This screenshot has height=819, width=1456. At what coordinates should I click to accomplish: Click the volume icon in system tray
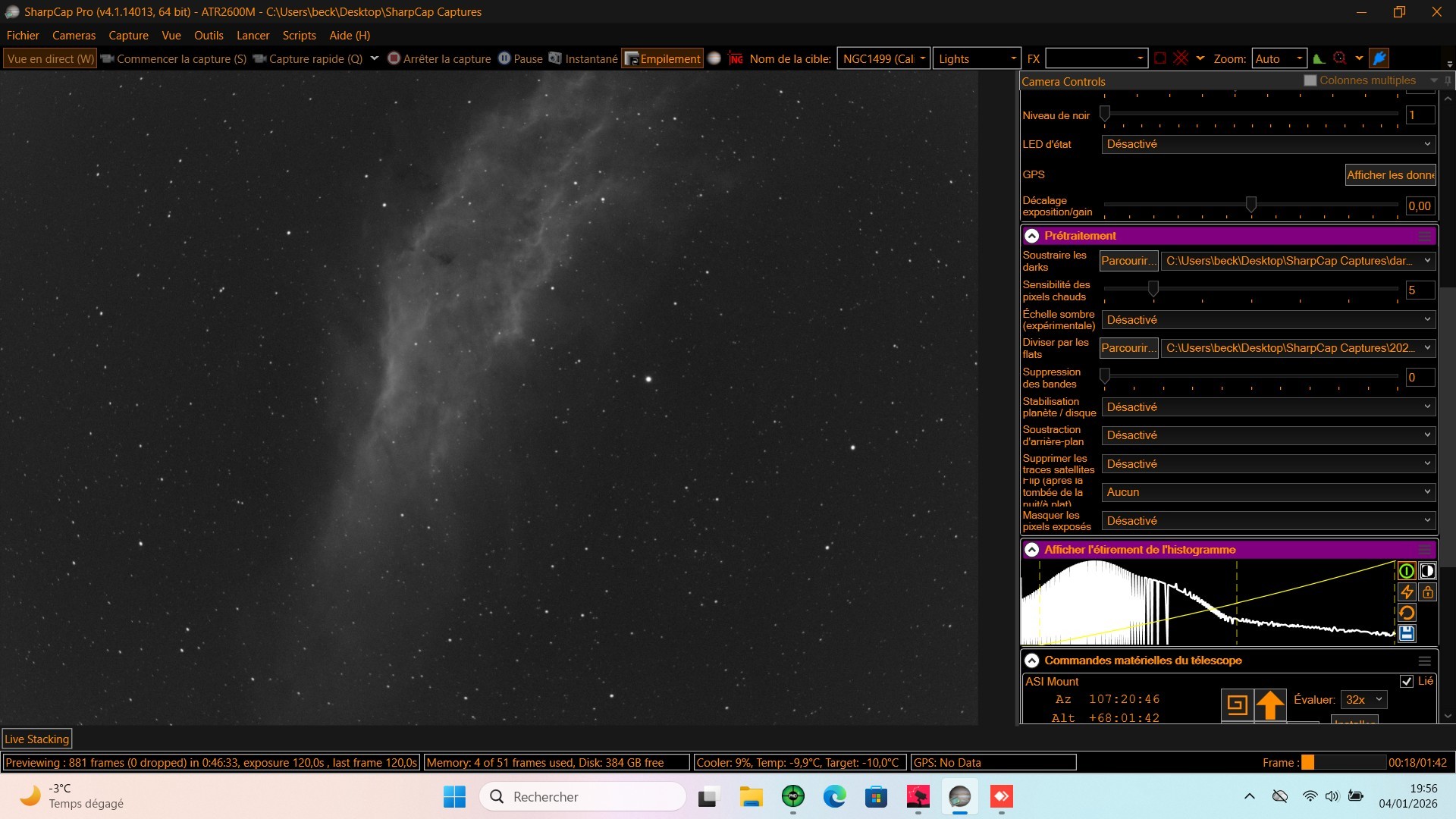[1332, 796]
